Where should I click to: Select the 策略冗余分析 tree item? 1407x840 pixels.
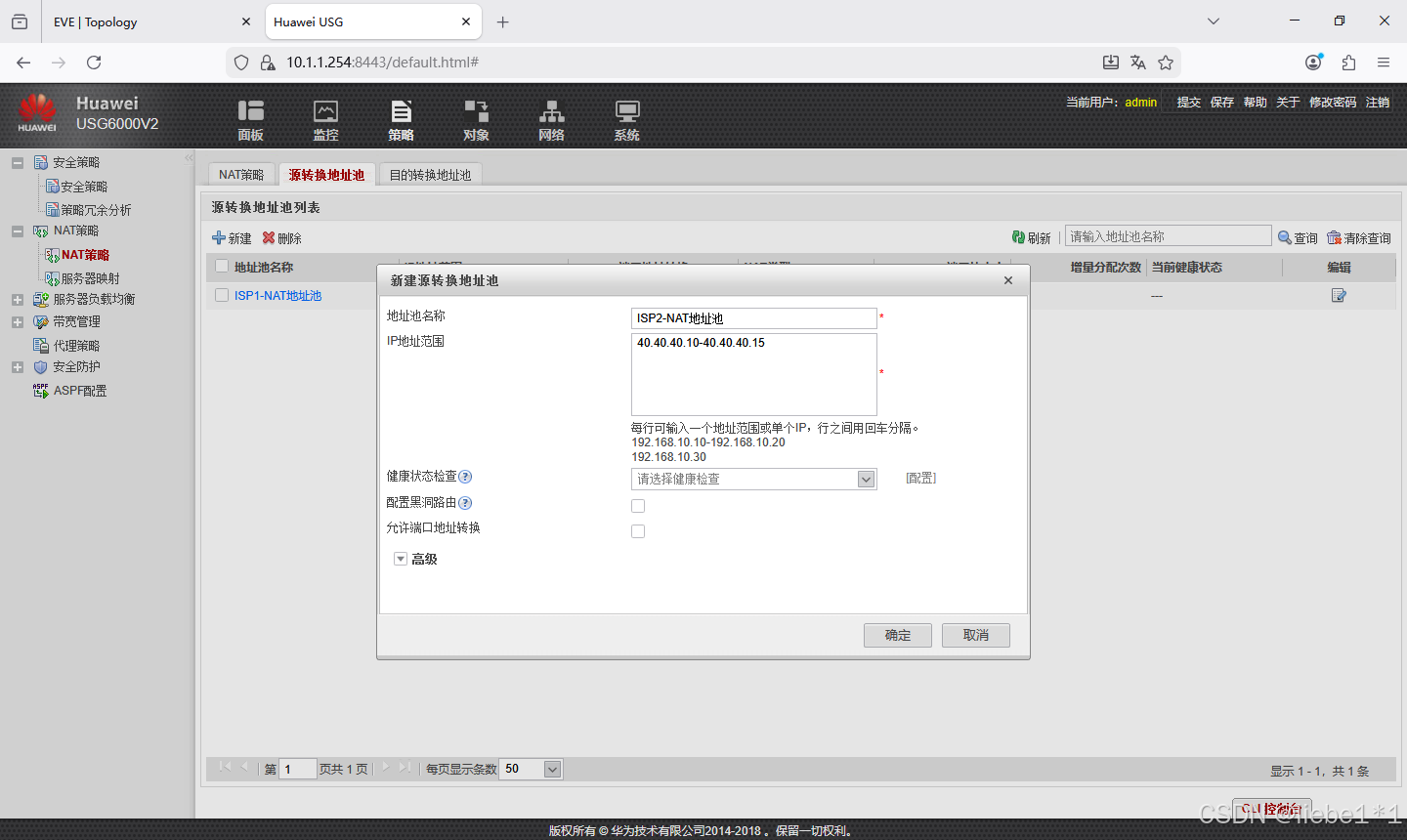96,210
